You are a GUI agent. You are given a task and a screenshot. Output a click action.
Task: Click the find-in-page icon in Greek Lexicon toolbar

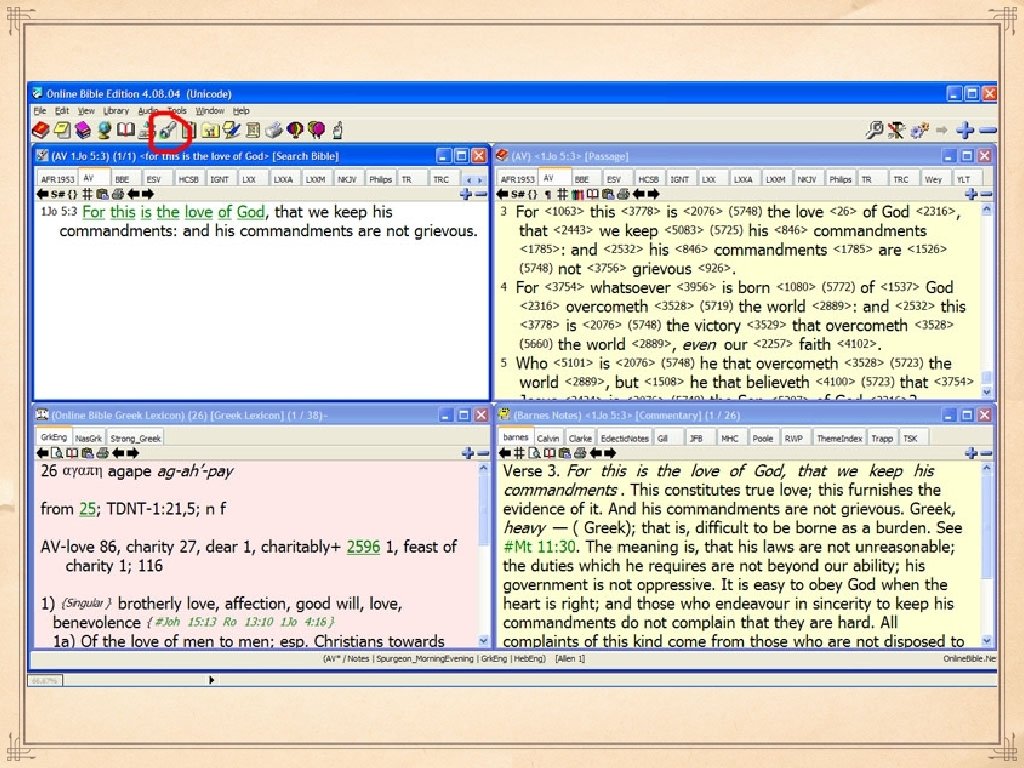[x=57, y=453]
